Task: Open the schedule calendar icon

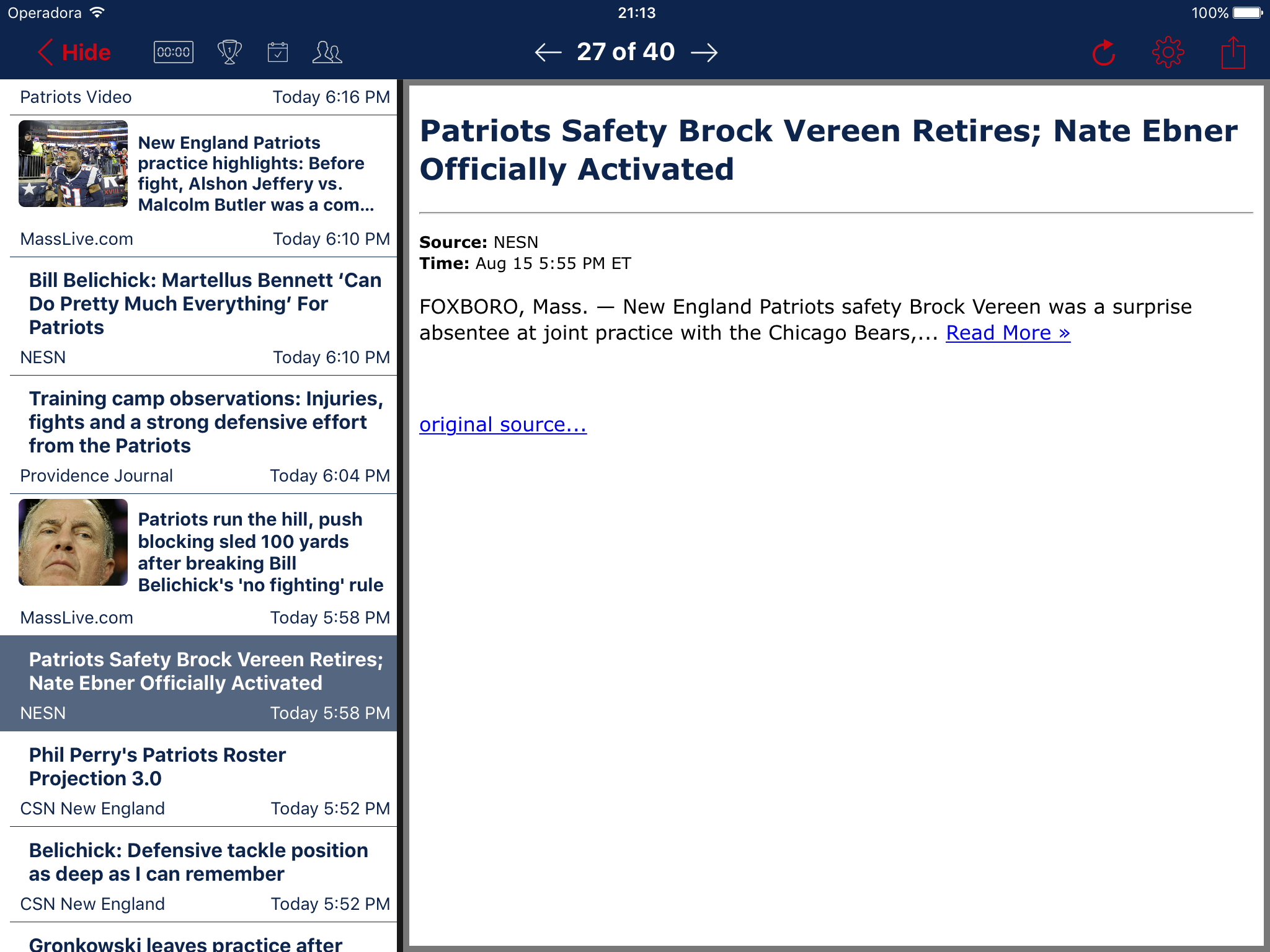Action: click(x=277, y=52)
